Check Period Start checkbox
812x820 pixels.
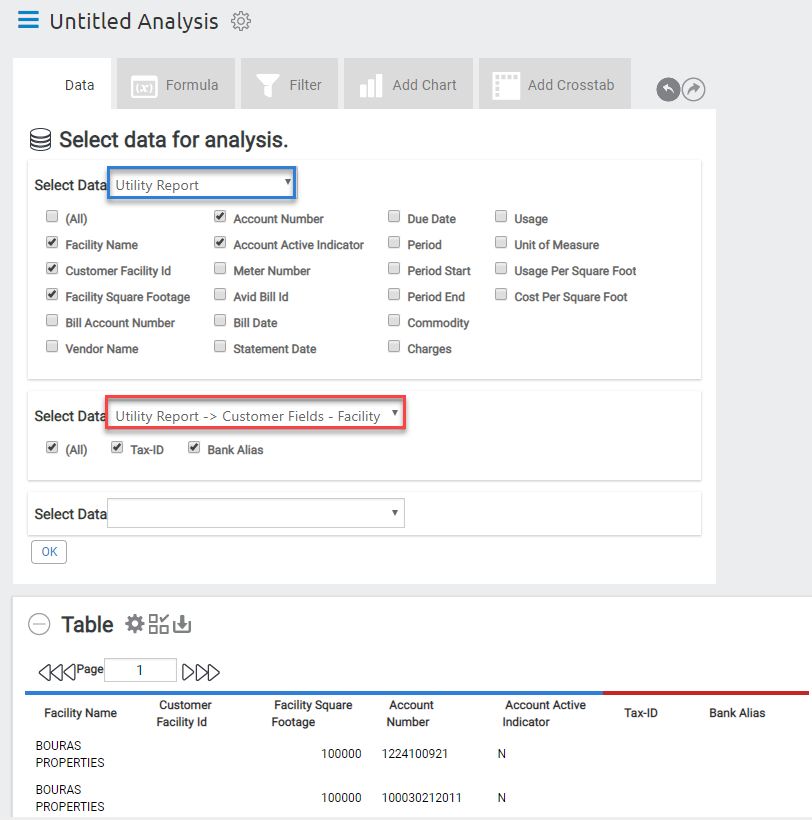tap(394, 268)
